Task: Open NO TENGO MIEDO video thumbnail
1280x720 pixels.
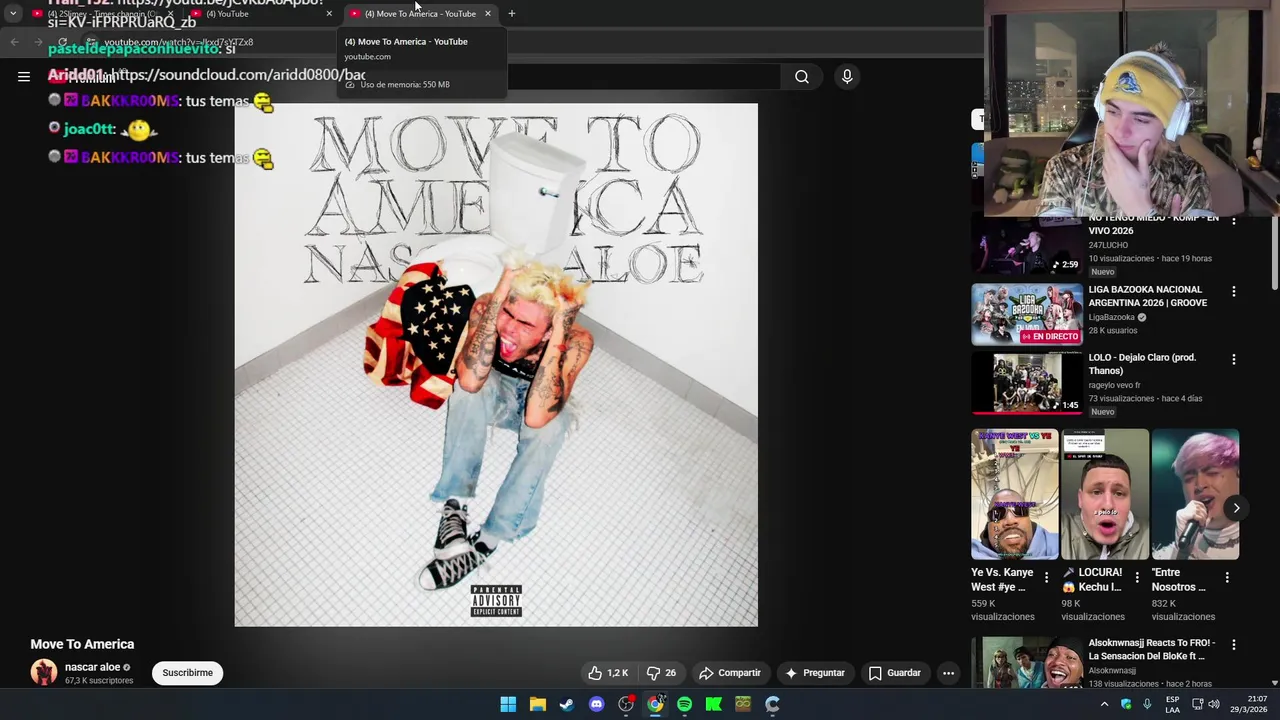Action: tap(1027, 246)
